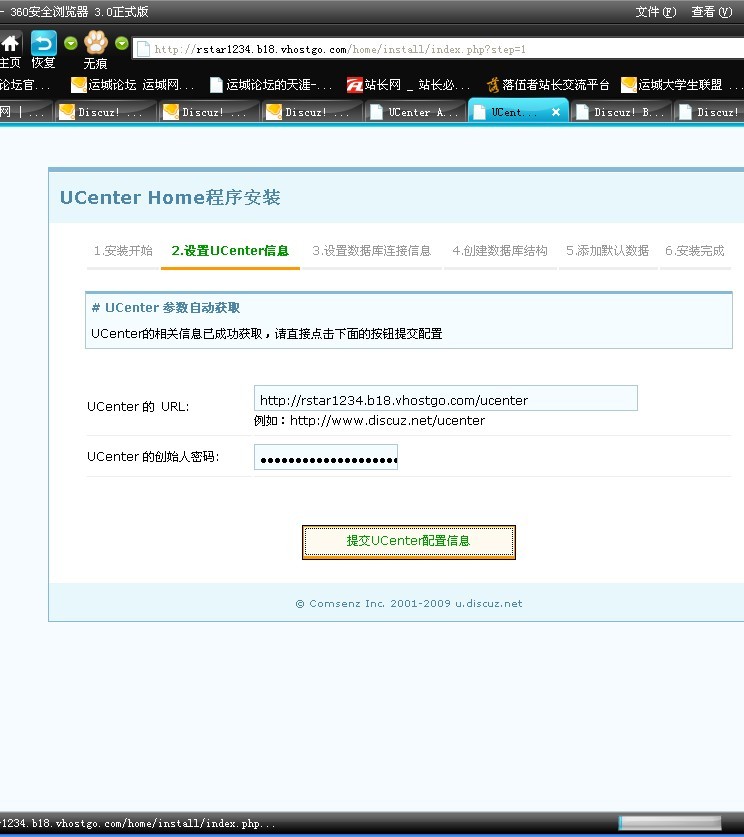Open bookmark 落伍者站长交流平台
This screenshot has width=744, height=837.
548,85
